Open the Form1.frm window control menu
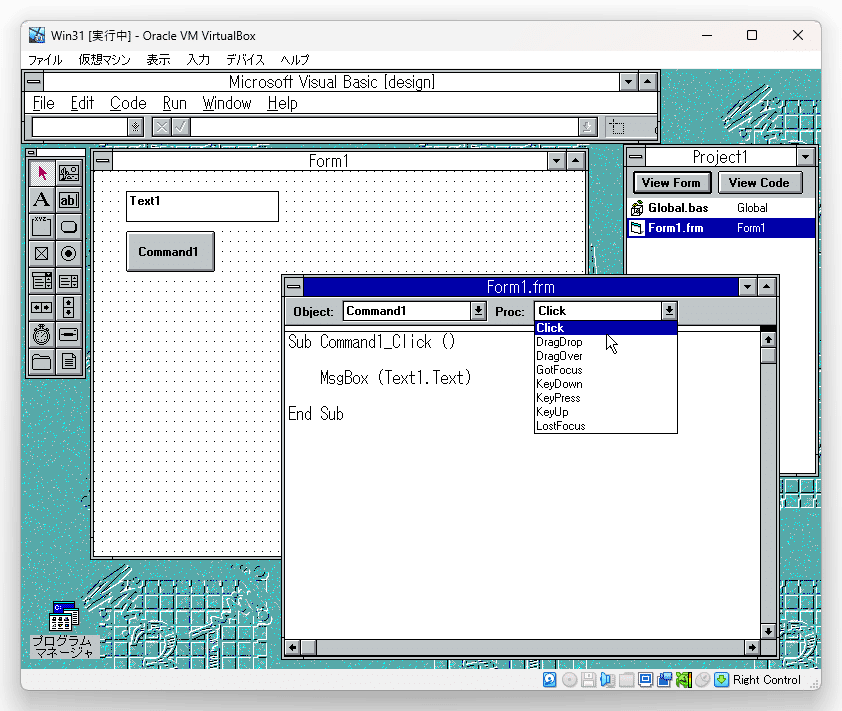The height and width of the screenshot is (711, 842). point(294,286)
